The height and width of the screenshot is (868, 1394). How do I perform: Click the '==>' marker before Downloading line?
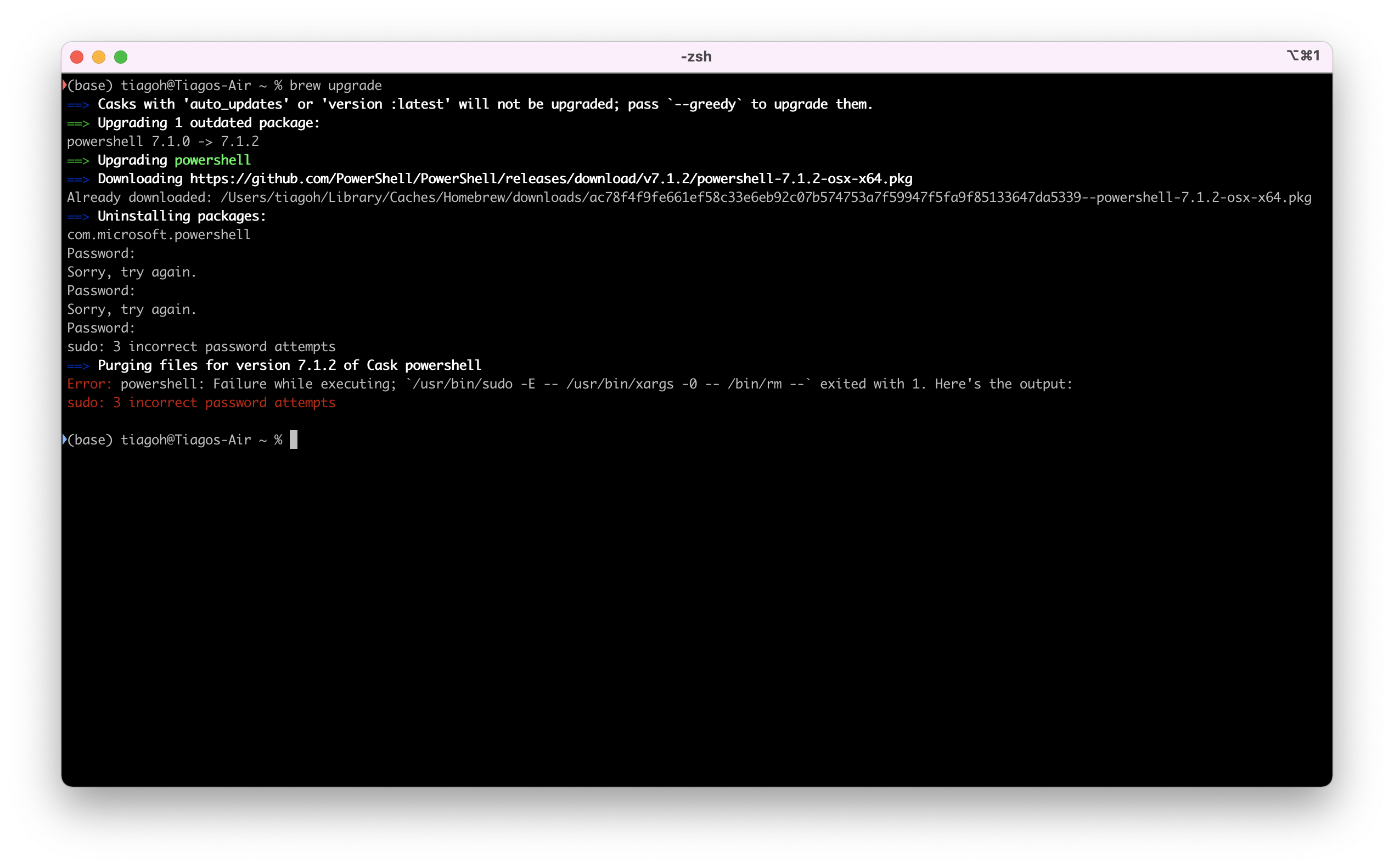click(78, 178)
